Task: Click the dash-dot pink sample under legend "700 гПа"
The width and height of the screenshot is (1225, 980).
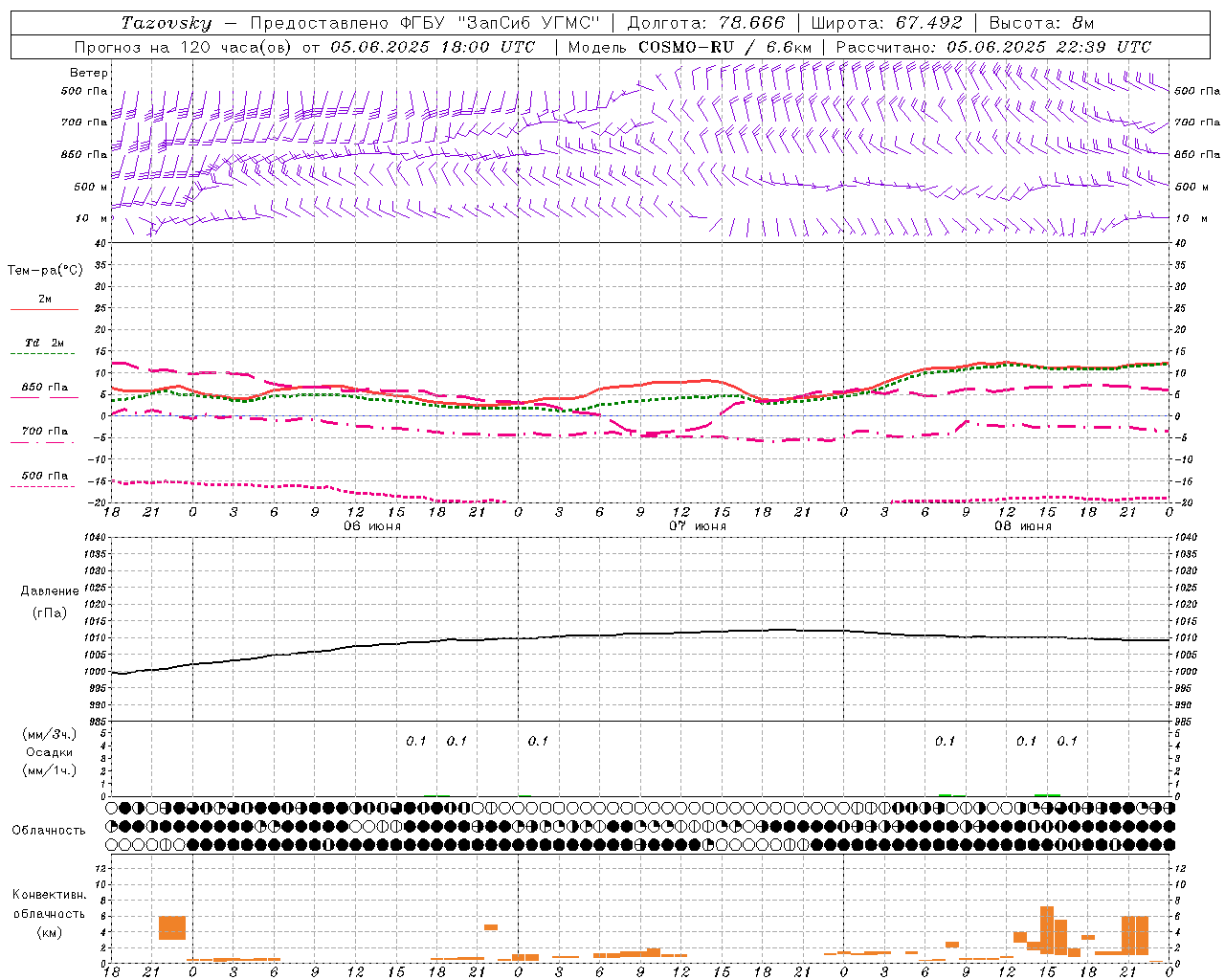Action: 44,442
